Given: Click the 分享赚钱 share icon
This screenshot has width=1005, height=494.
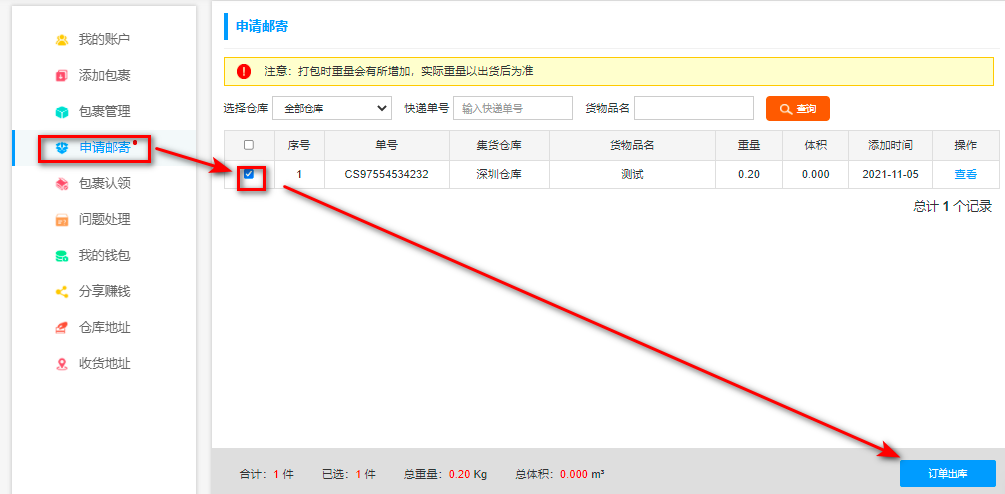Looking at the screenshot, I should click(62, 292).
